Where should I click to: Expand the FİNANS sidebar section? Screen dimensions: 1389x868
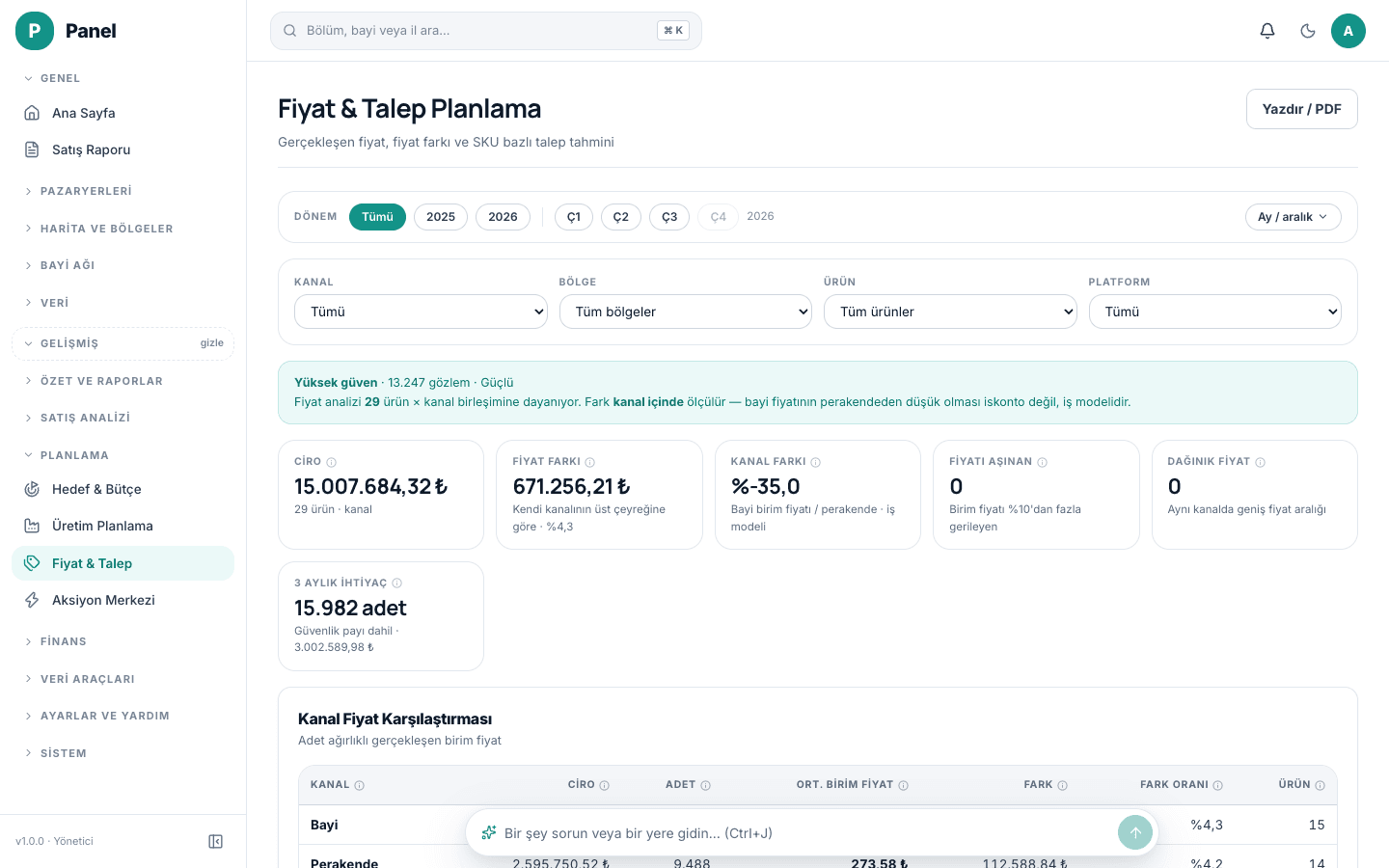tap(123, 641)
